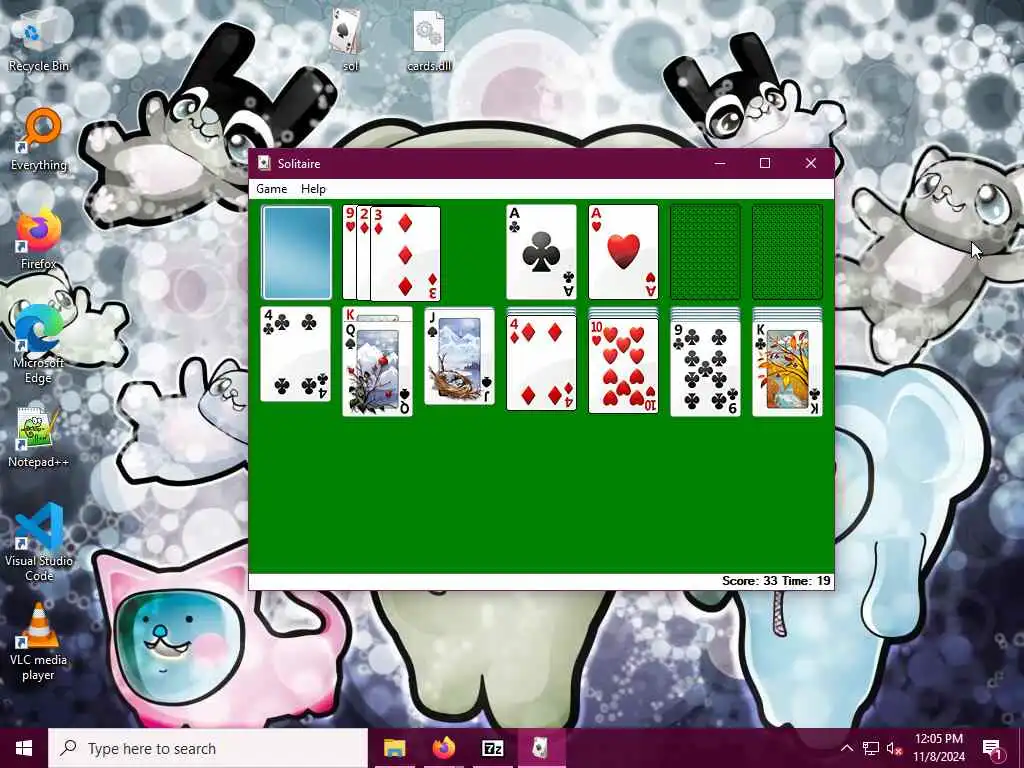1024x768 pixels.
Task: Select the red king behind the queen
Action: tap(377, 314)
